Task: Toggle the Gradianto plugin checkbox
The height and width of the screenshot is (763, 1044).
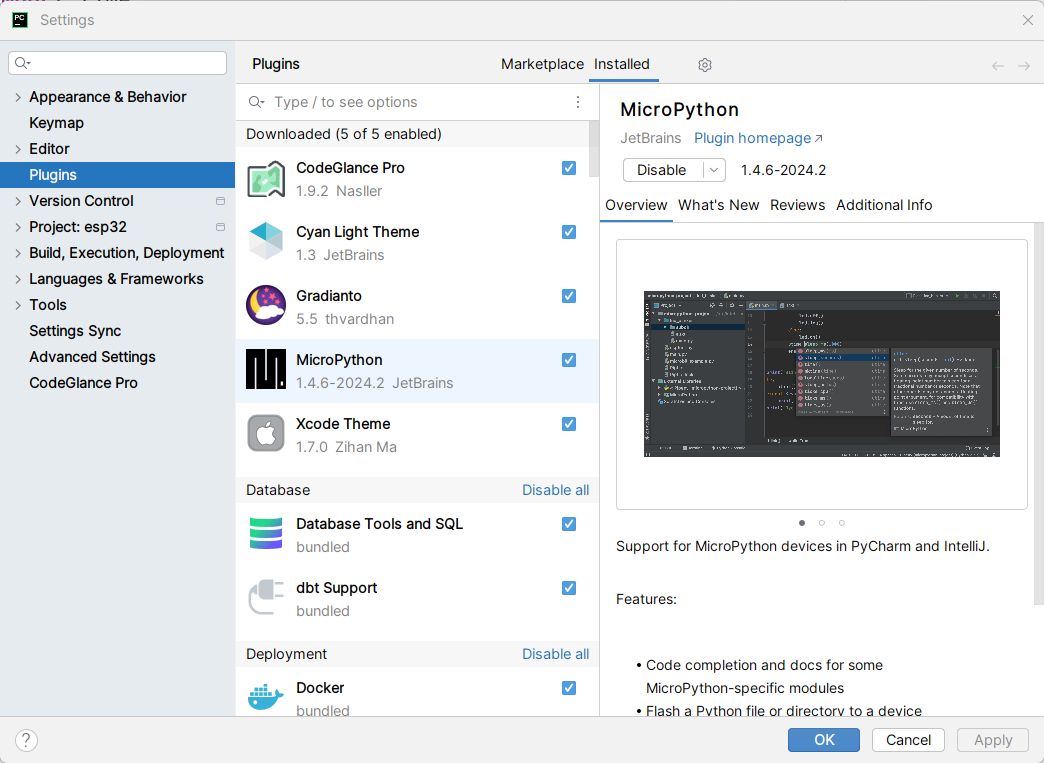Action: 569,296
